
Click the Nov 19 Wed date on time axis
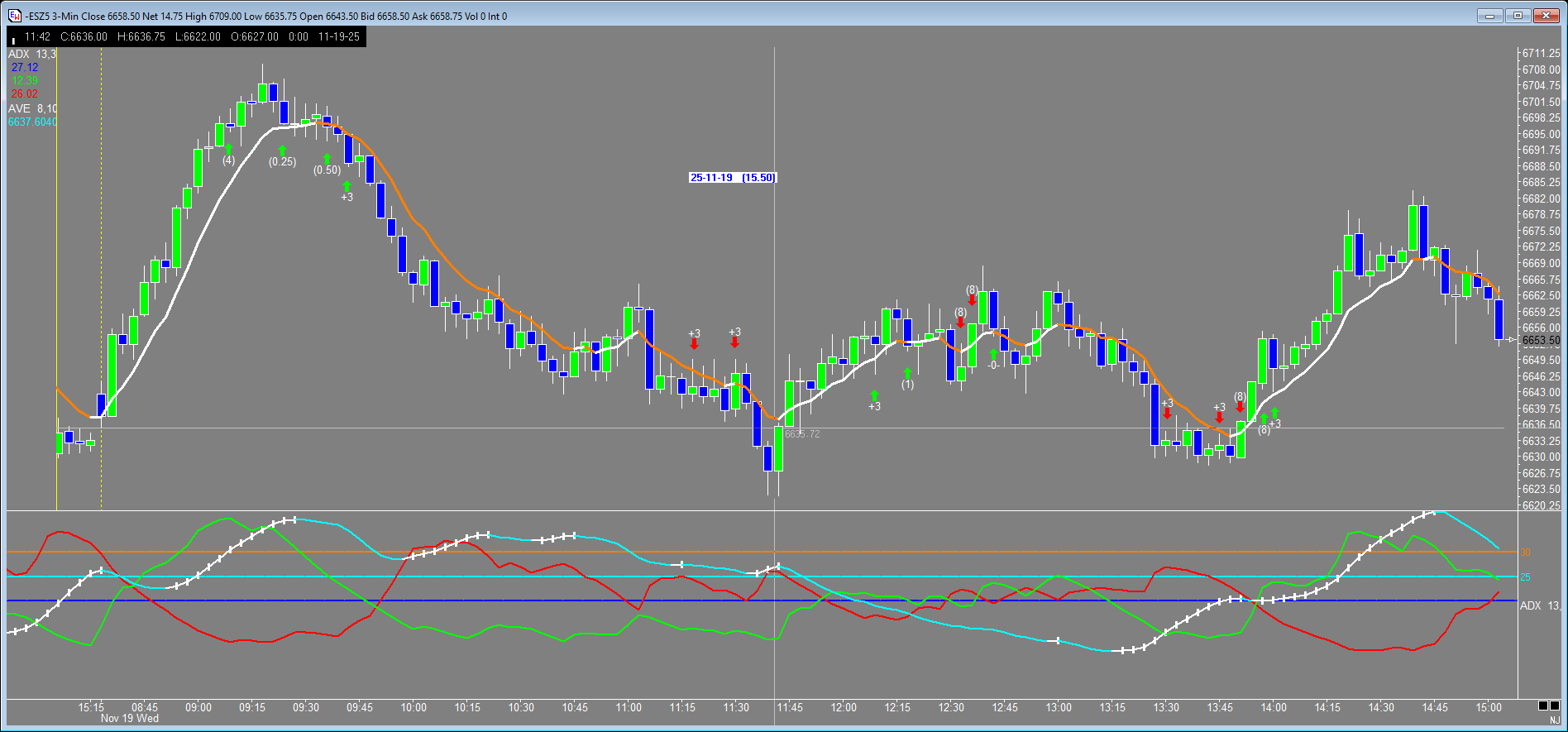point(129,719)
